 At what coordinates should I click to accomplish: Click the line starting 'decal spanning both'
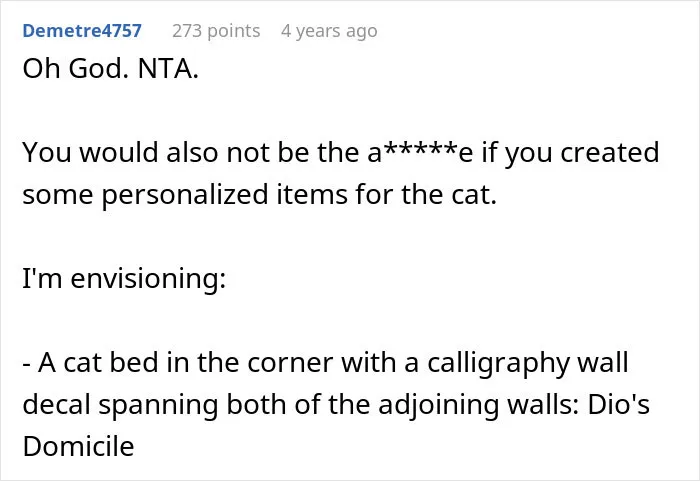click(336, 405)
